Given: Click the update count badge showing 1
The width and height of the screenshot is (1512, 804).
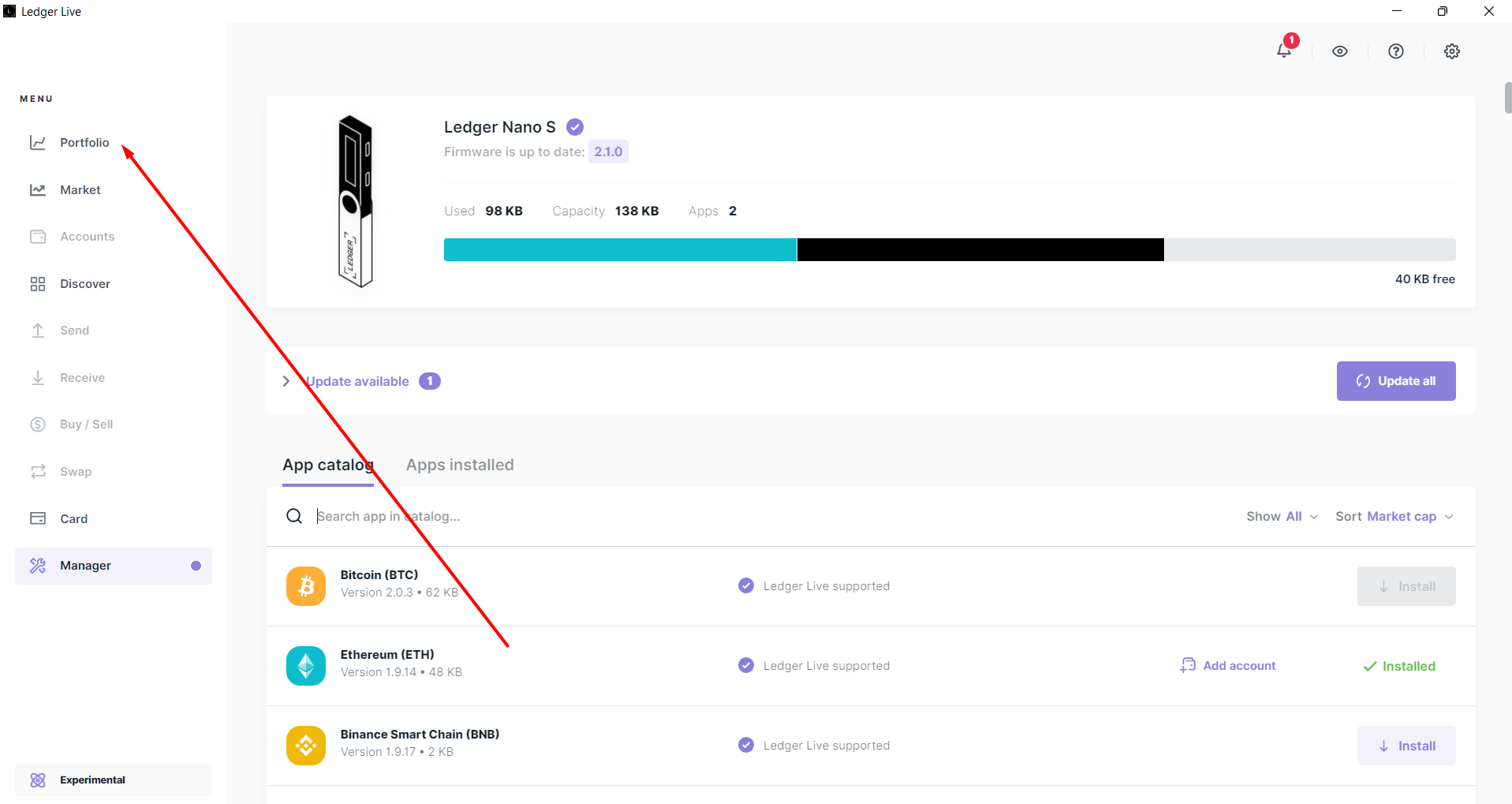Looking at the screenshot, I should (430, 381).
